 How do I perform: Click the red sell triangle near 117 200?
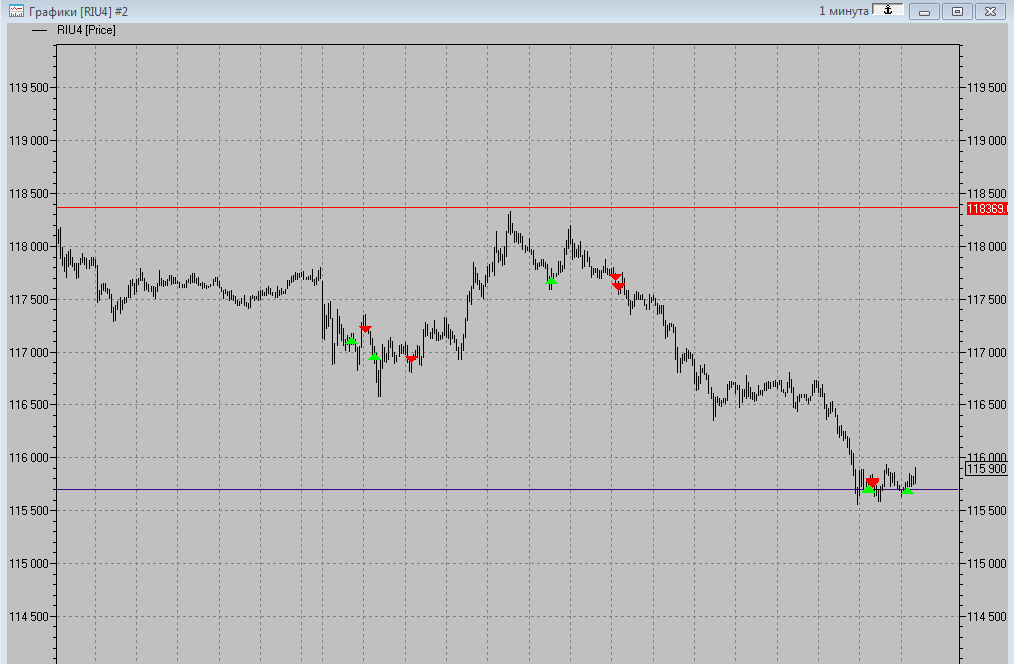[365, 329]
